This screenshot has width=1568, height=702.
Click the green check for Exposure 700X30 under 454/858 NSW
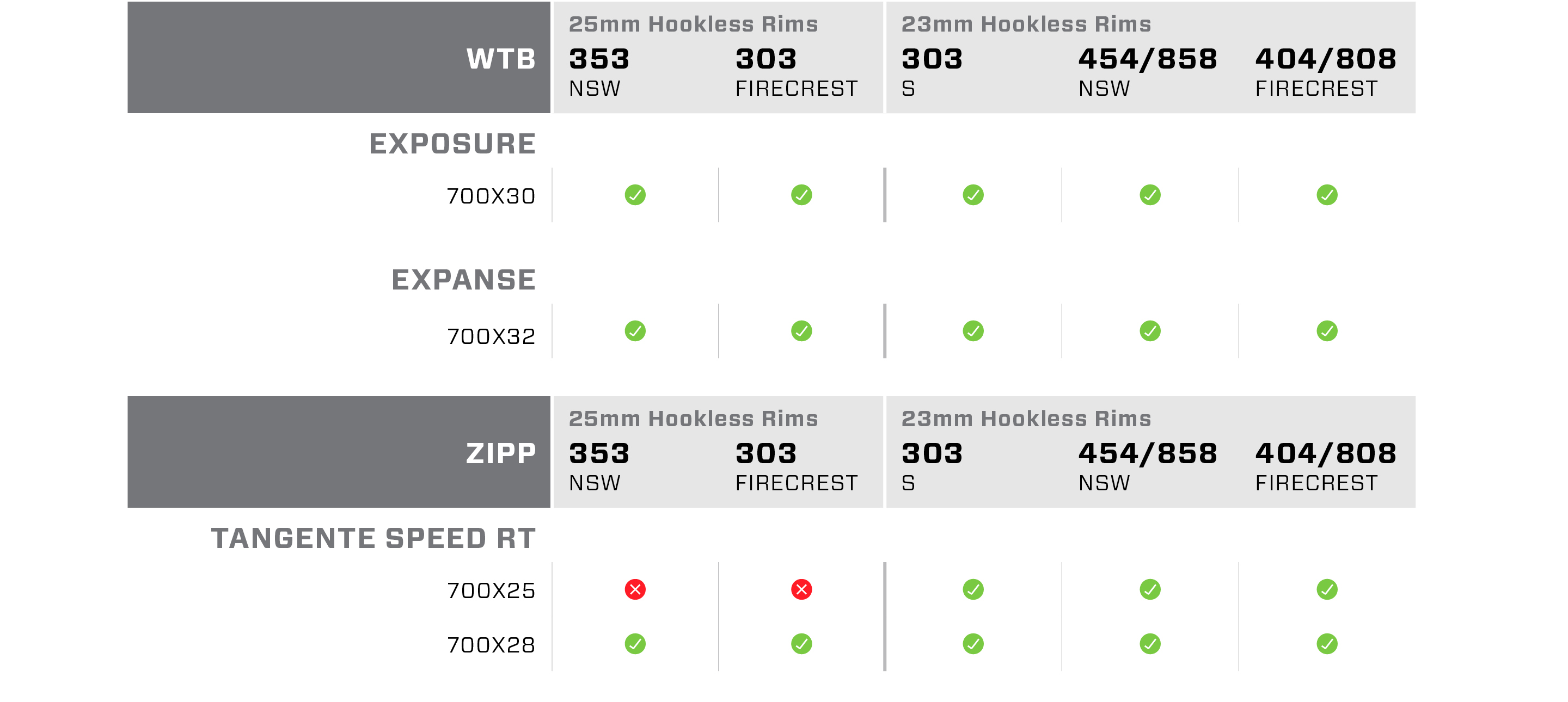pos(1150,195)
